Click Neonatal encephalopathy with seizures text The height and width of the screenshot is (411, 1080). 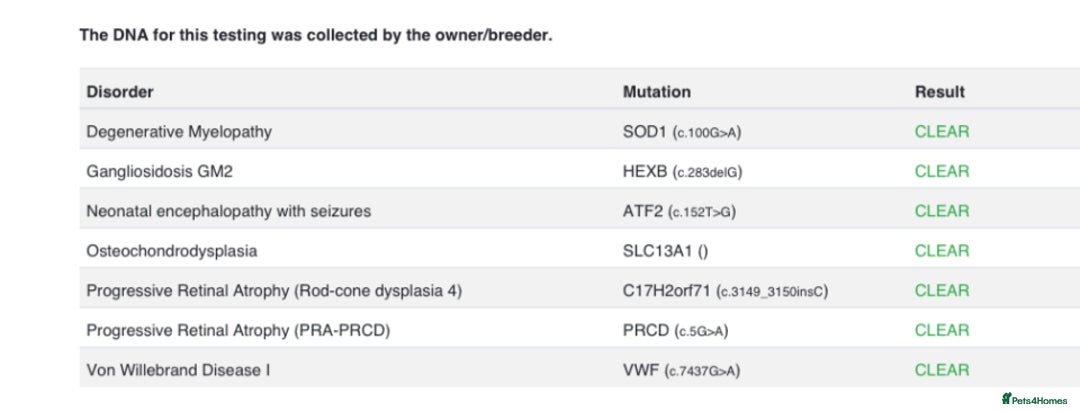point(228,211)
